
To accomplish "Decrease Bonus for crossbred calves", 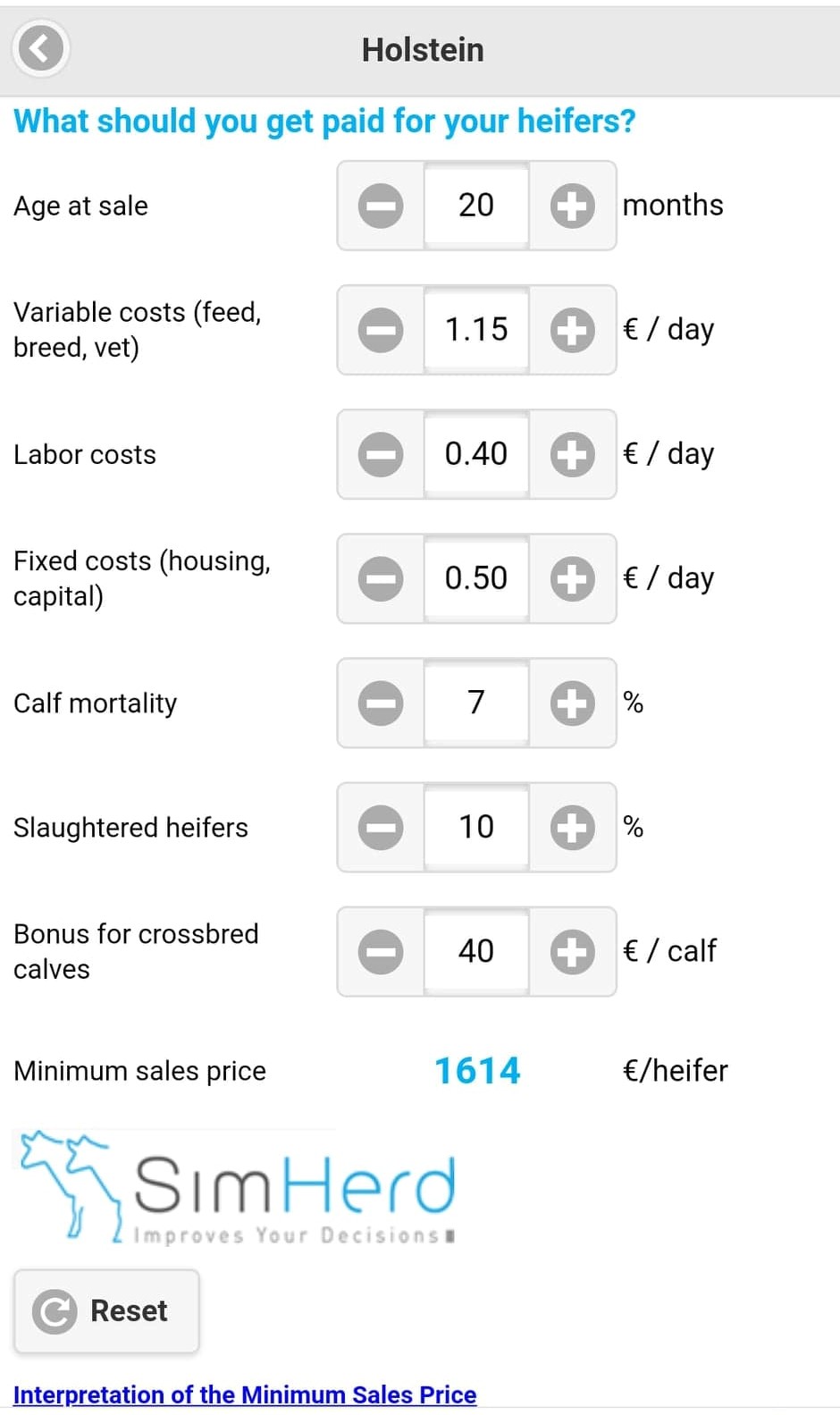I will (381, 951).
